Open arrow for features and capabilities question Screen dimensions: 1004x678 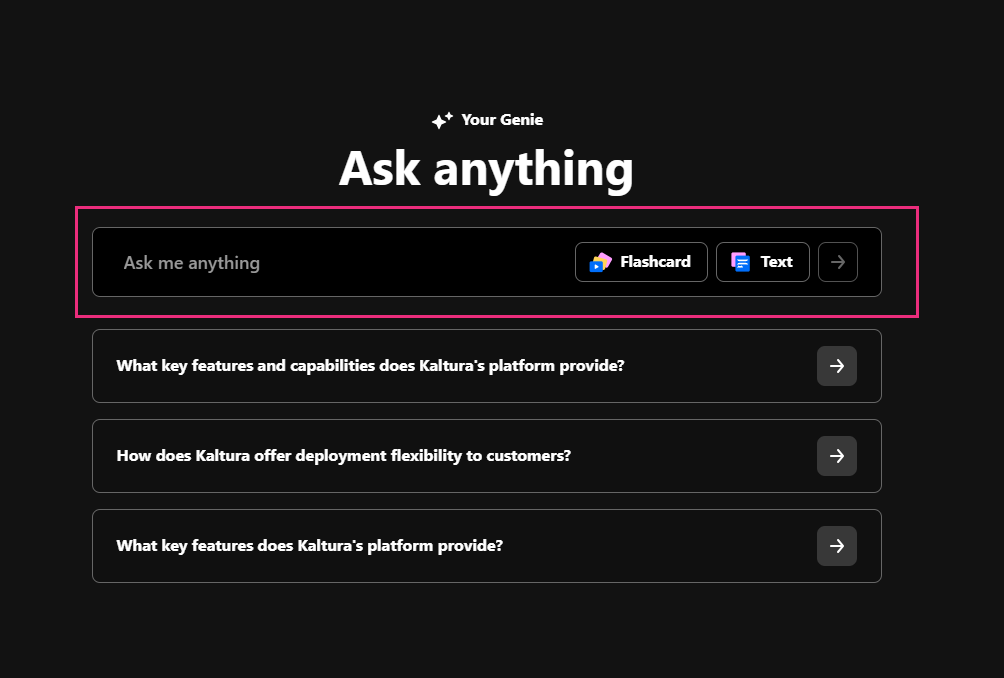[x=837, y=366]
